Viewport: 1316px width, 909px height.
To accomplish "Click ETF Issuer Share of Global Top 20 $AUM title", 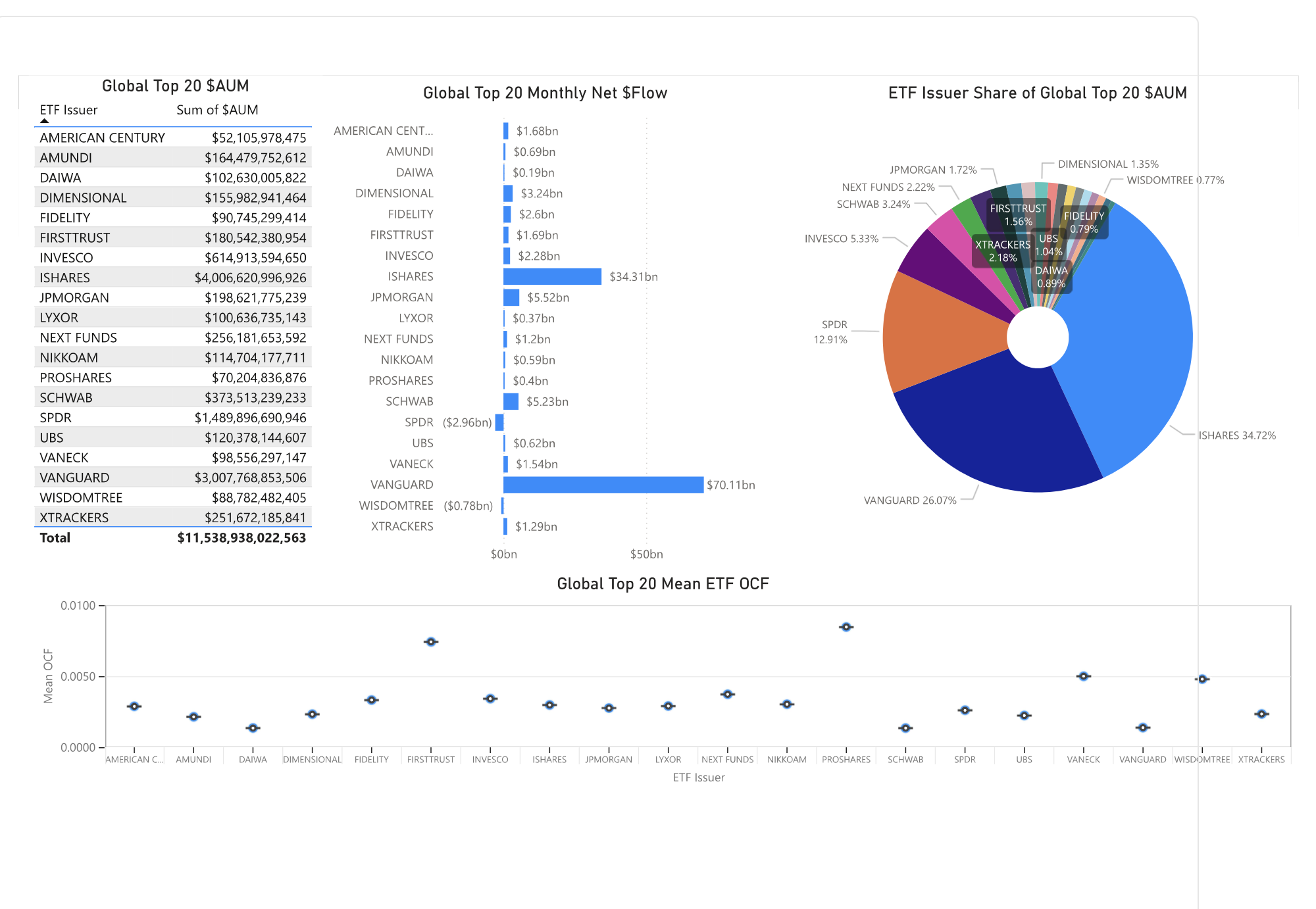I will 1038,93.
